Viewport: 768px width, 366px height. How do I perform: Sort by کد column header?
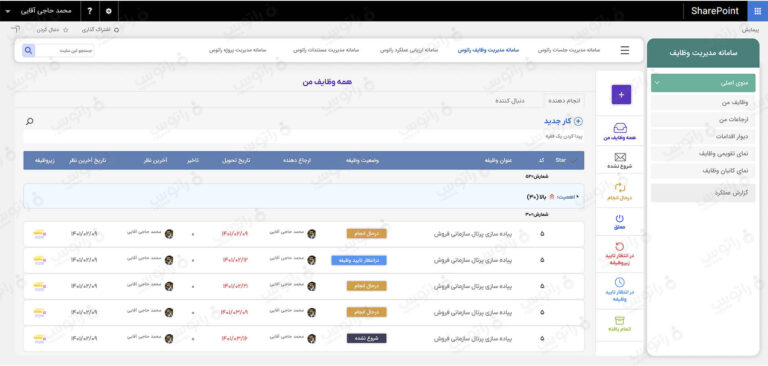[x=541, y=160]
